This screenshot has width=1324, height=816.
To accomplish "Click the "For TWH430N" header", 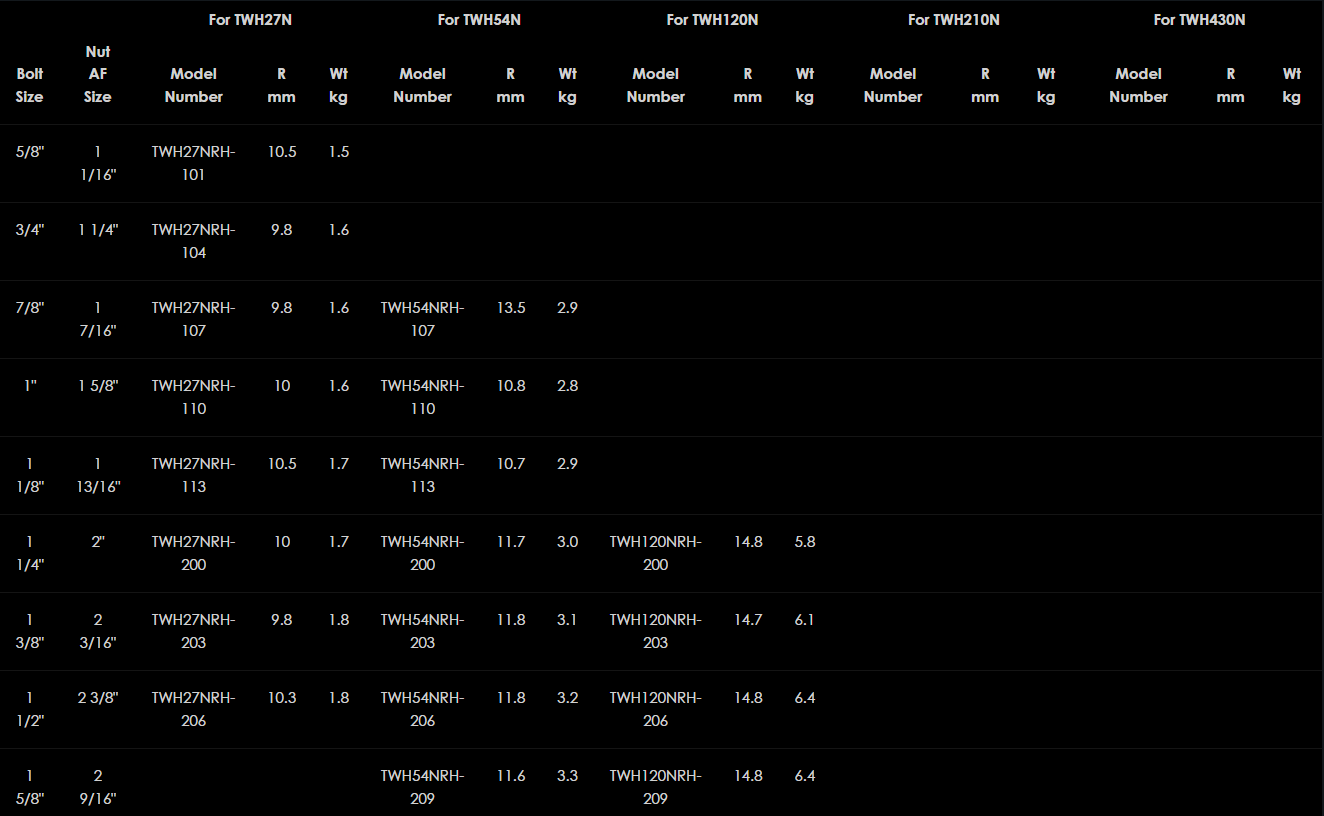I will coord(1199,20).
